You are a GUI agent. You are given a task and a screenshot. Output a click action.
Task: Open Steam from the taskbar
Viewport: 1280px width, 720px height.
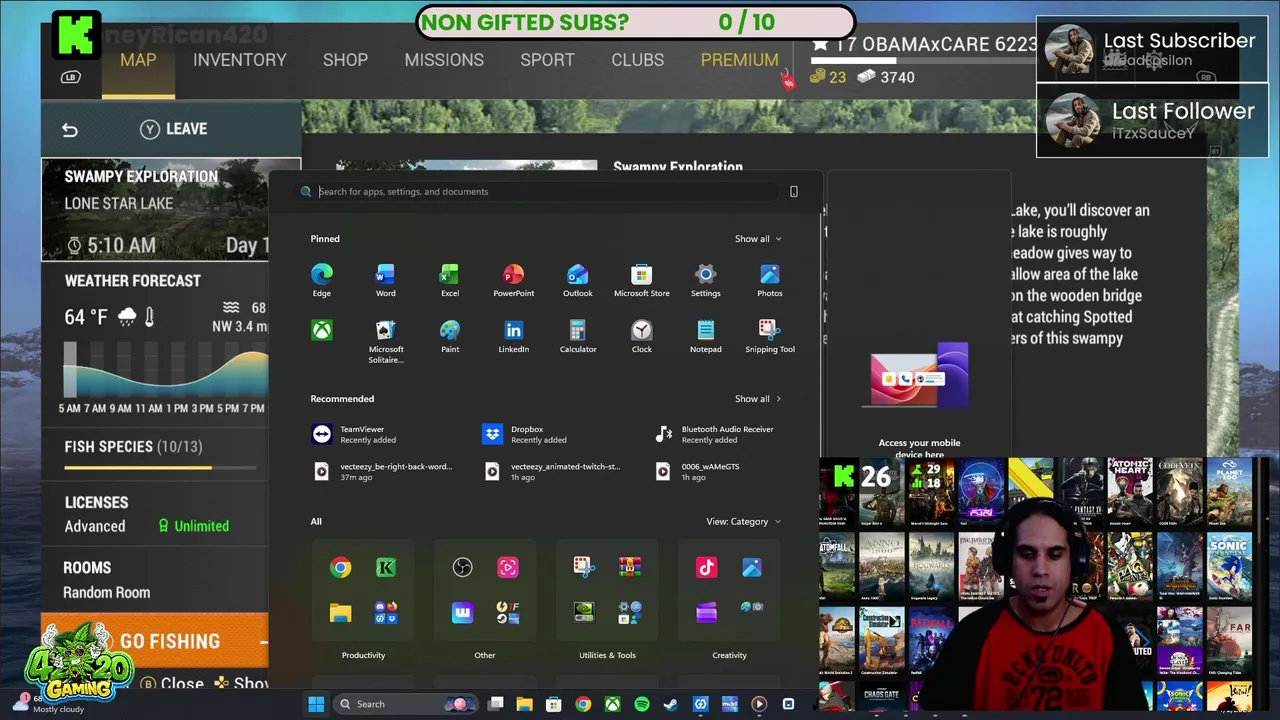pos(670,704)
